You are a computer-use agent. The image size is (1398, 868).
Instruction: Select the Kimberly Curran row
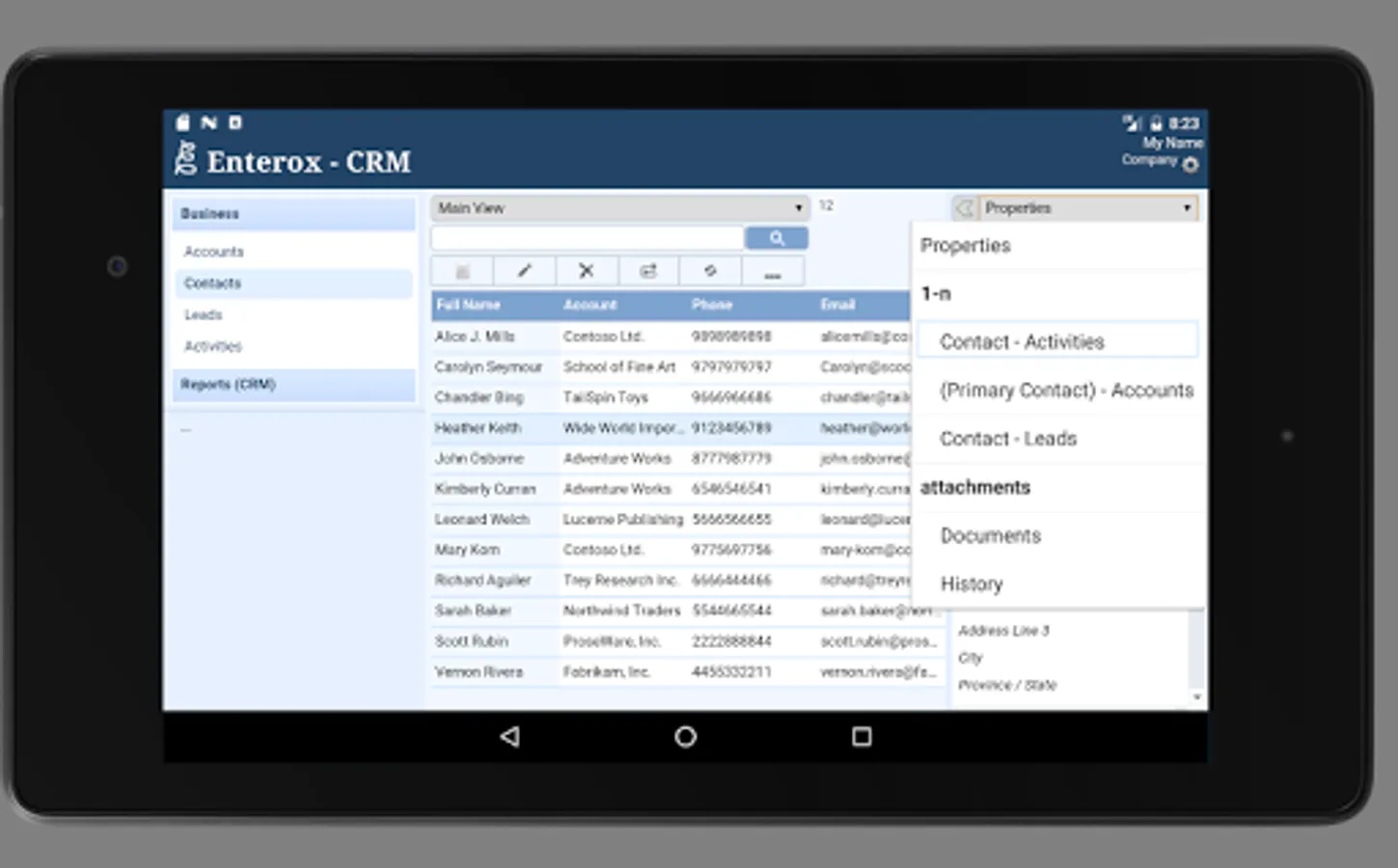[x=671, y=489]
